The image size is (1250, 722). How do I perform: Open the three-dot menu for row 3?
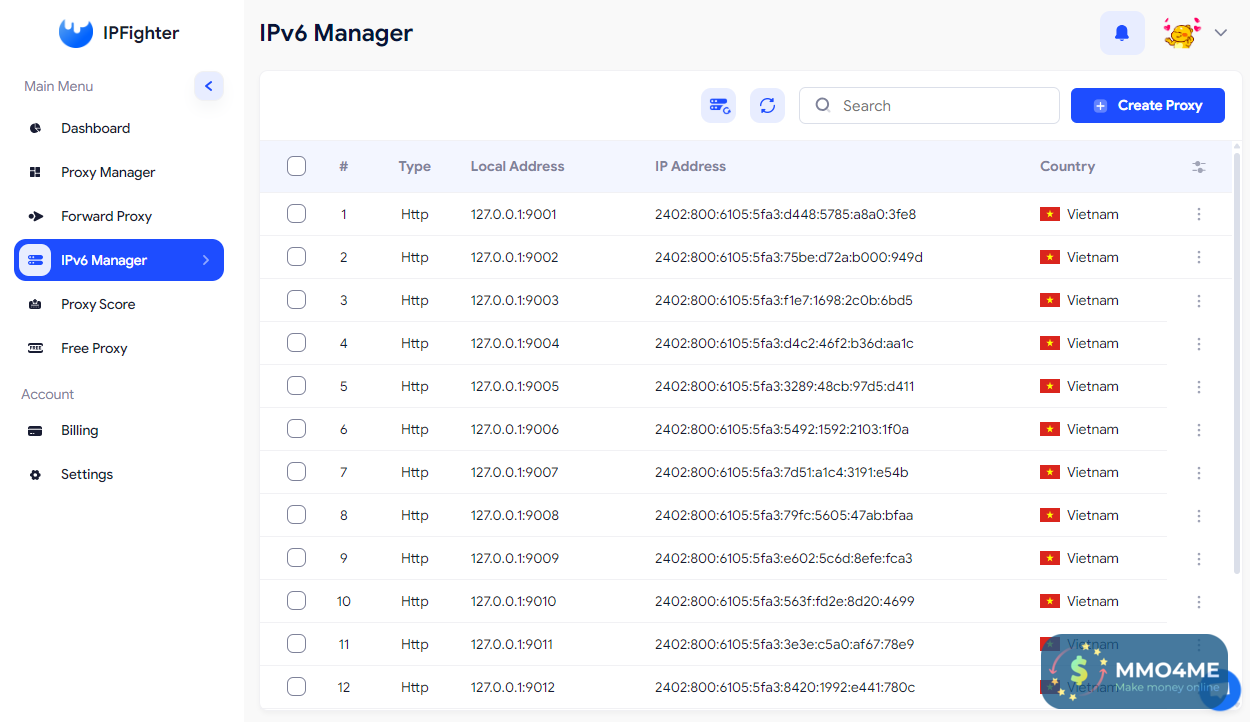[x=1199, y=300]
